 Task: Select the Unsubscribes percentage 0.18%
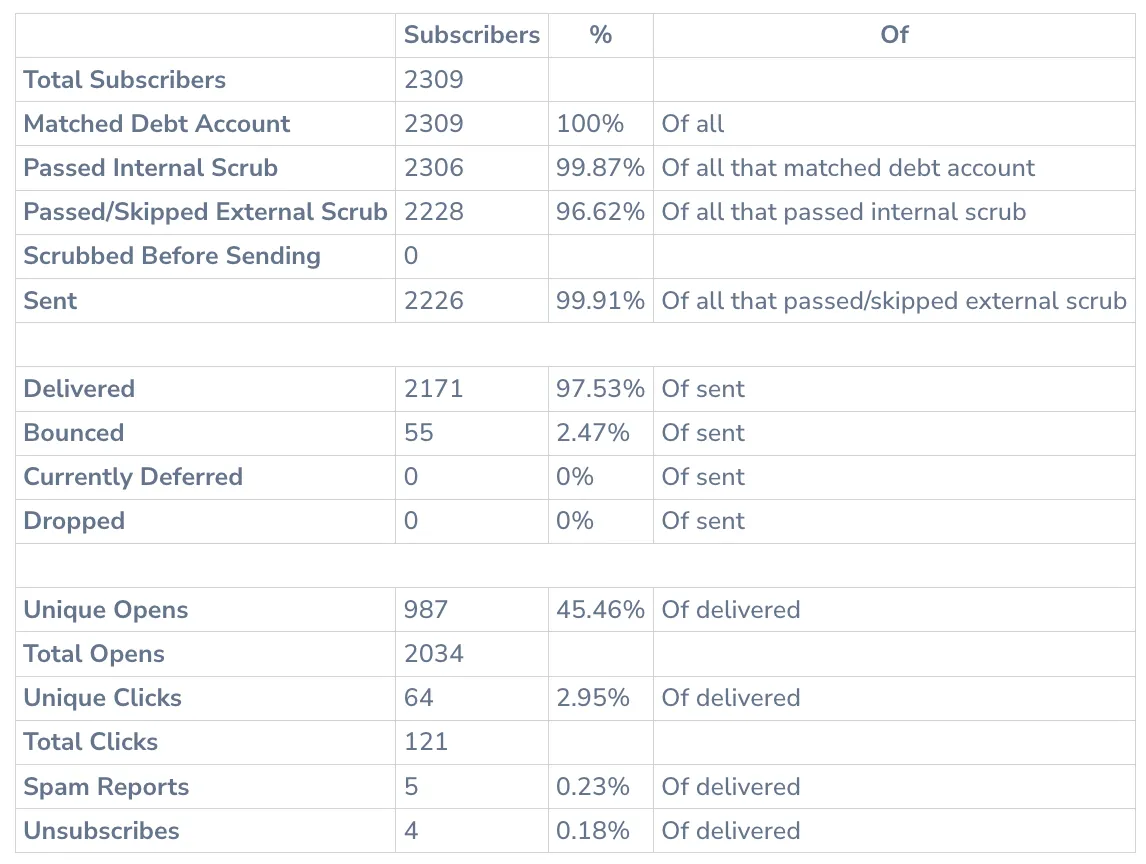tap(593, 831)
